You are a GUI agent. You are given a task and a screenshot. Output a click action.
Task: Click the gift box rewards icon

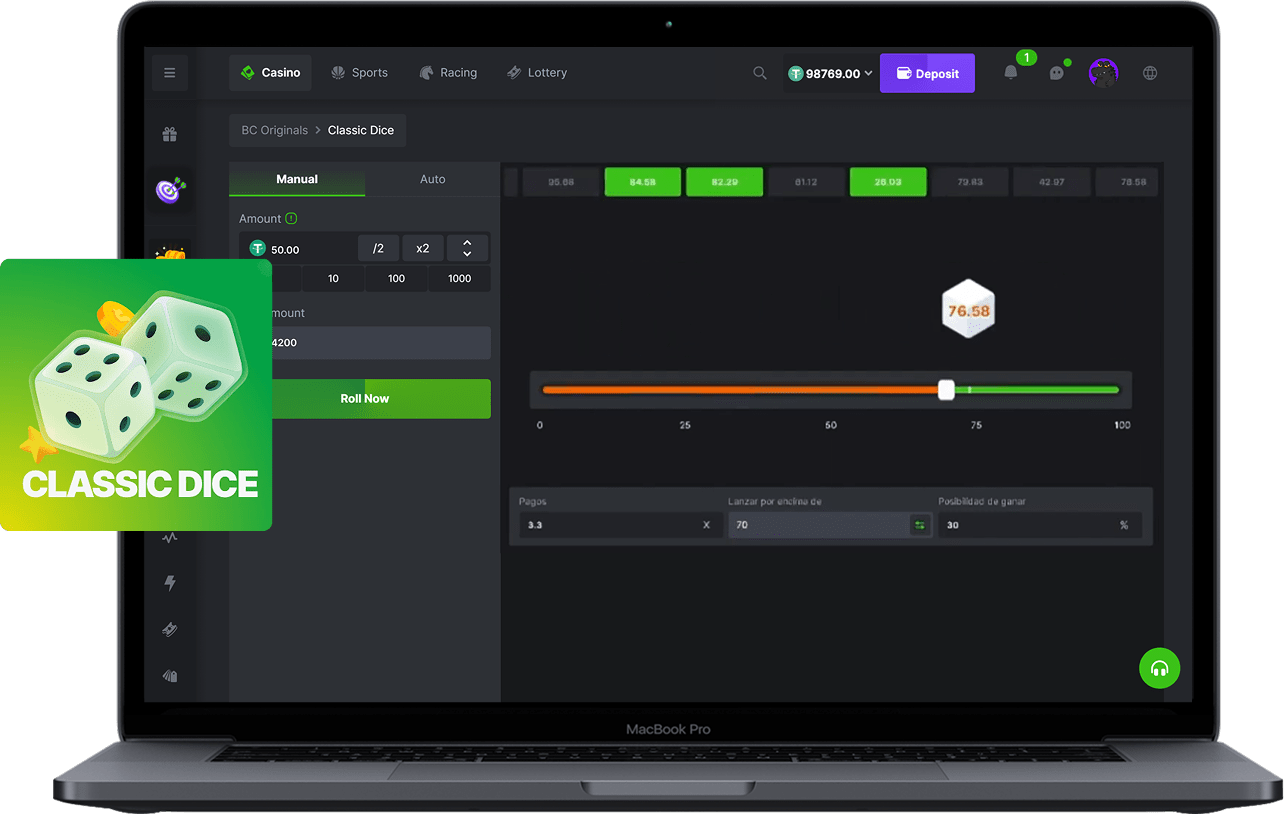pos(170,134)
